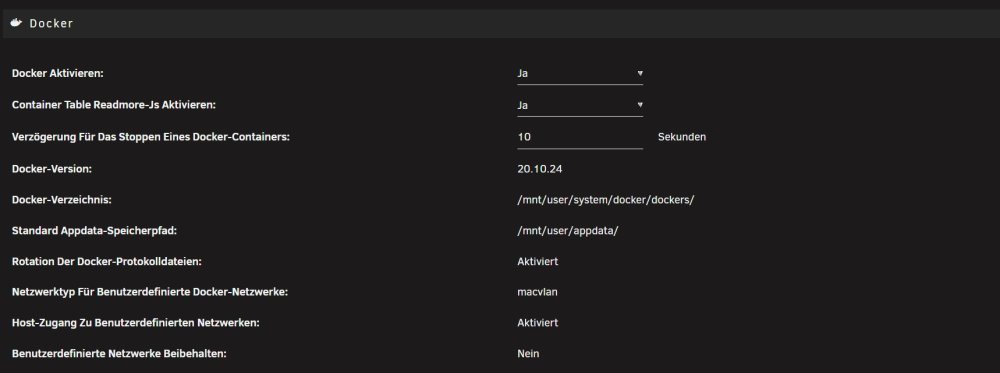Click the Host-Zugang Aktiviert value

point(538,323)
